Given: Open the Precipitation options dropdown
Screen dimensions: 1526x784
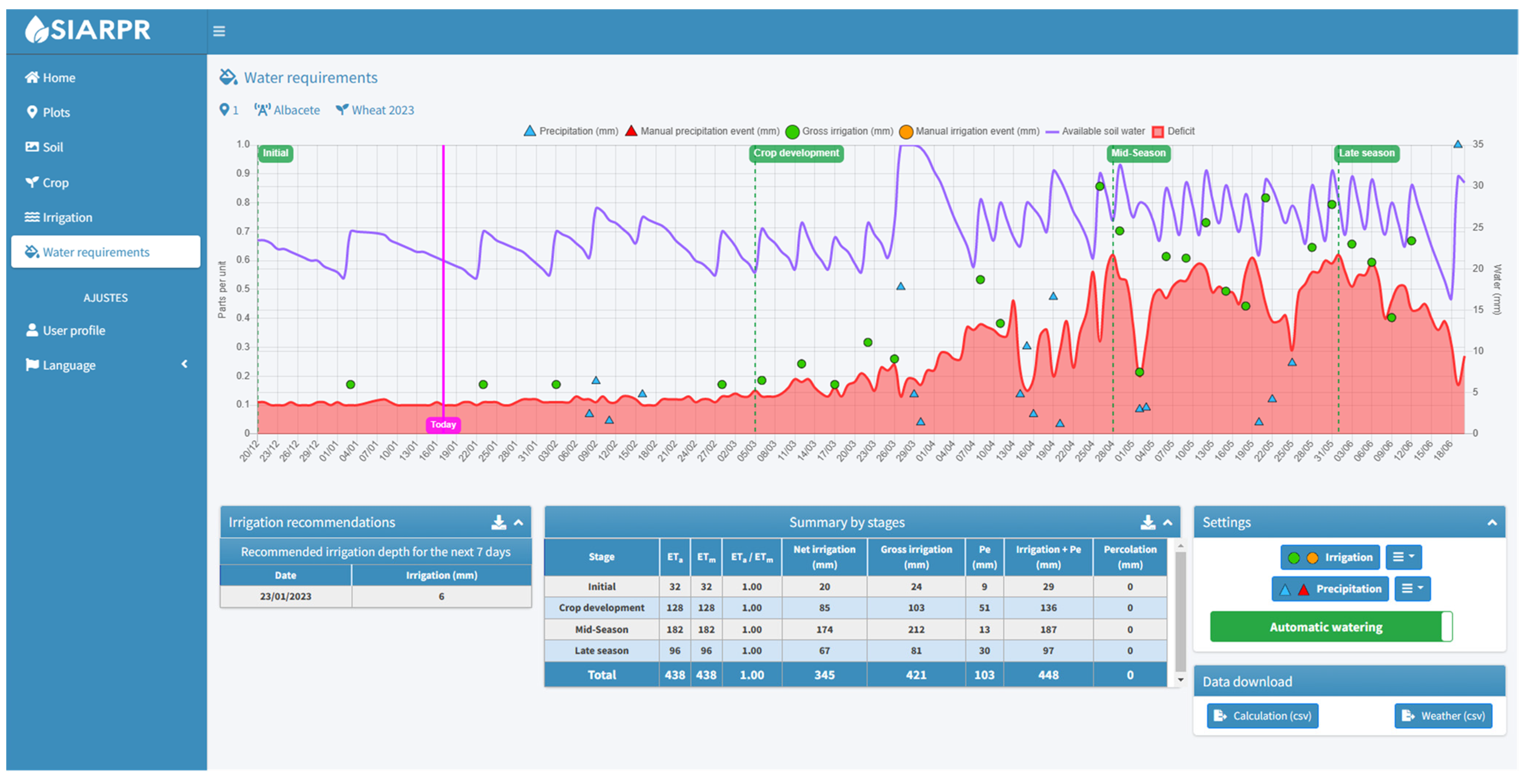Looking at the screenshot, I should [x=1412, y=589].
